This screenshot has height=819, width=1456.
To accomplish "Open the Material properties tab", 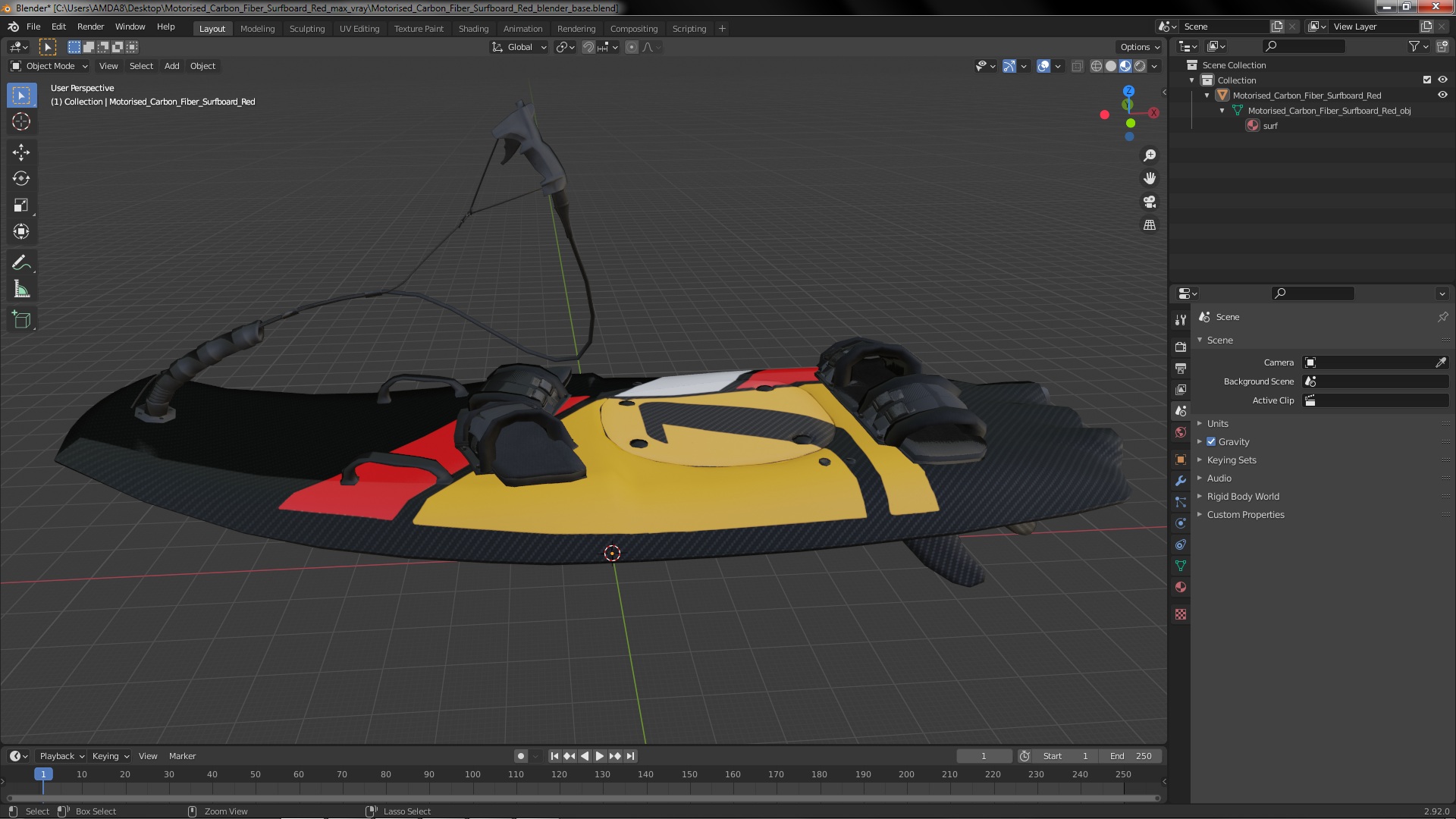I will 1181,588.
